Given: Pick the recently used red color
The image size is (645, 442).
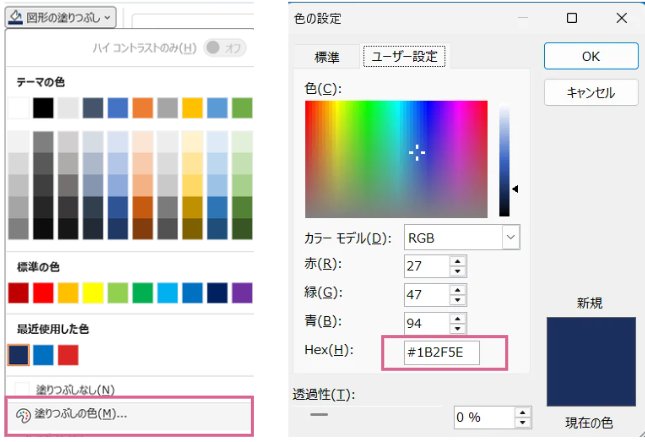Looking at the screenshot, I should pos(68,355).
